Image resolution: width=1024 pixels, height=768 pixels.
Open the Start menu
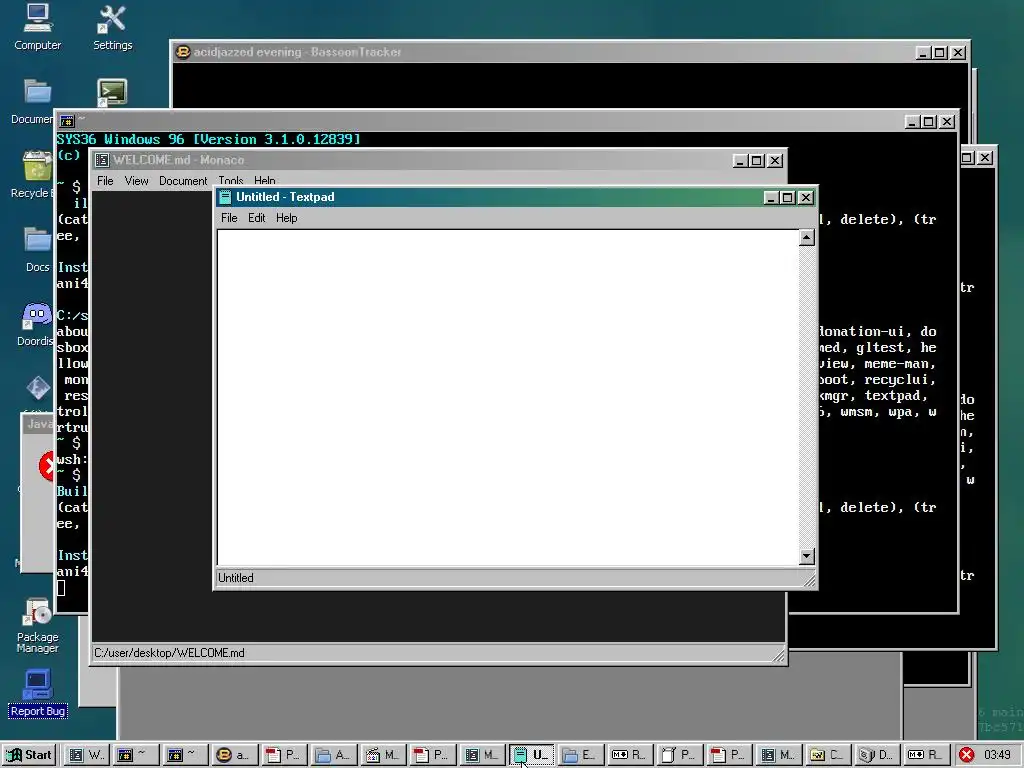coord(29,755)
